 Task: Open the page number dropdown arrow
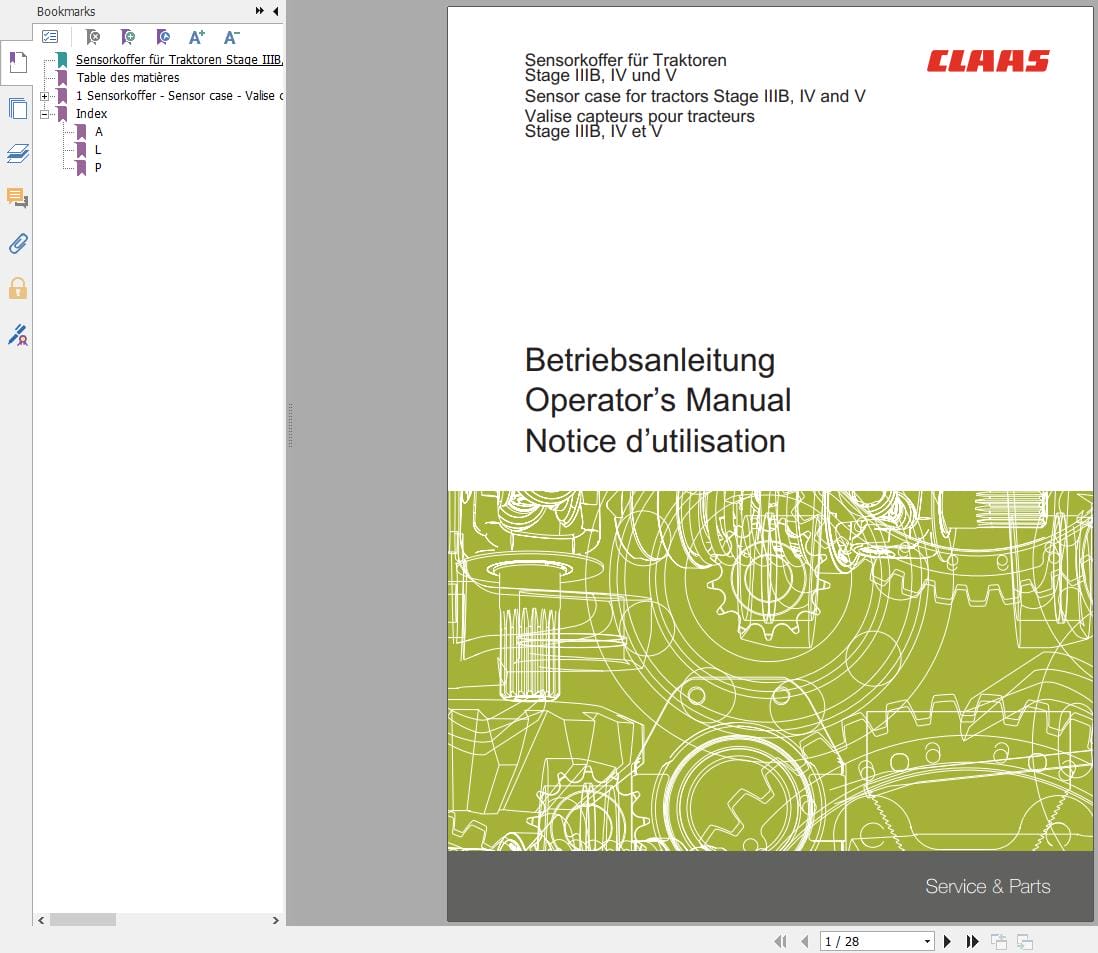(x=927, y=941)
